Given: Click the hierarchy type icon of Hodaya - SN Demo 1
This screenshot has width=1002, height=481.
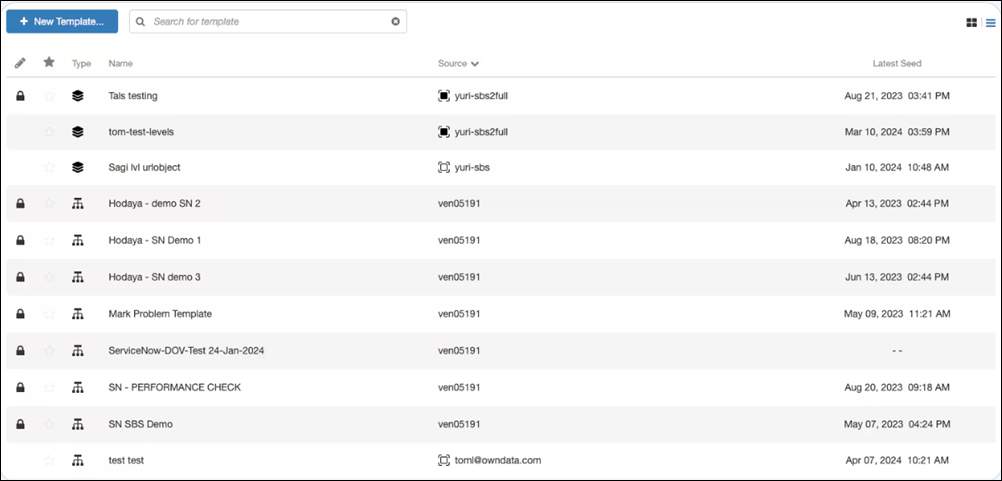Looking at the screenshot, I should 78,240.
